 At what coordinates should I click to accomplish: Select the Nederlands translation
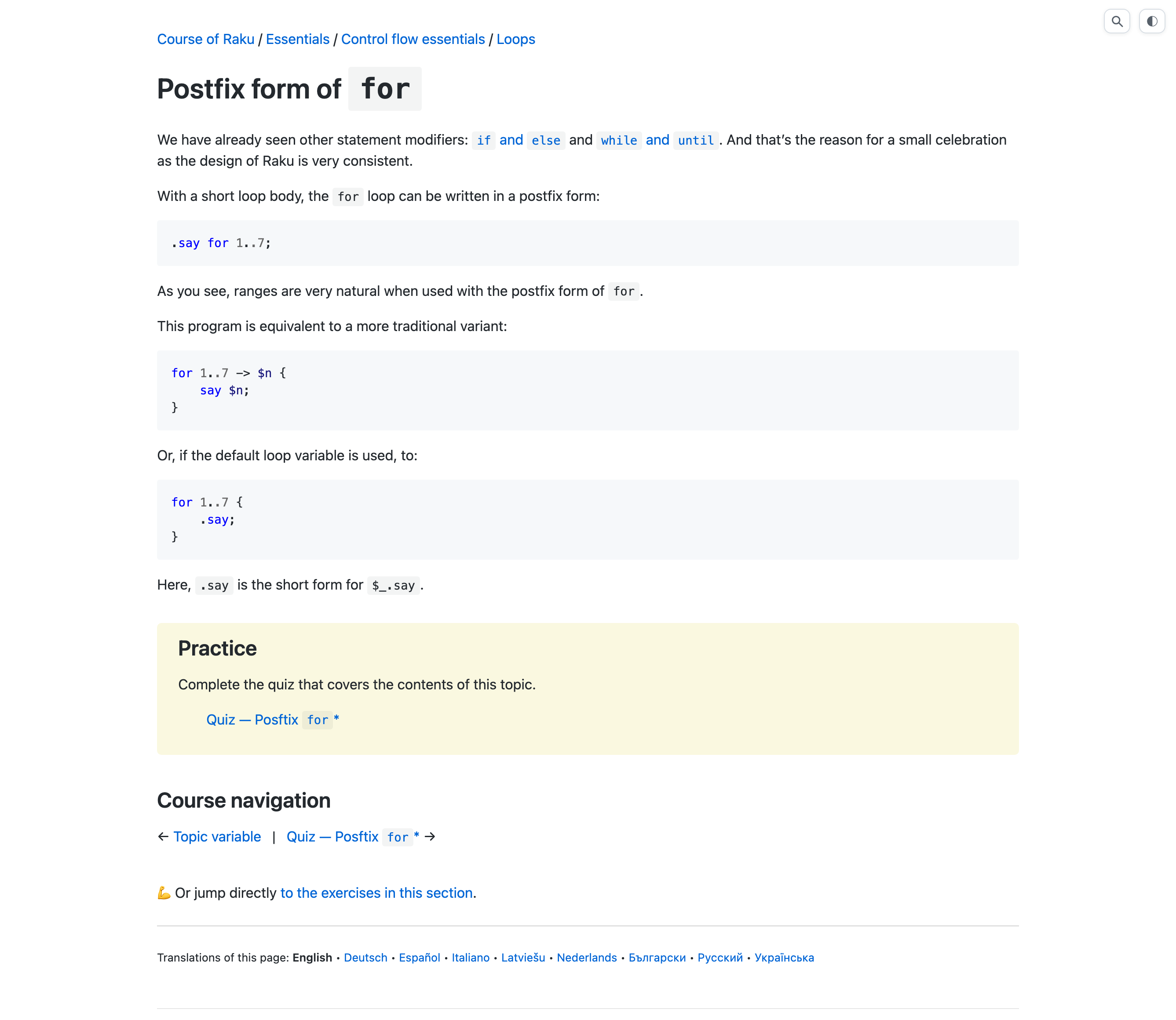pyautogui.click(x=587, y=958)
